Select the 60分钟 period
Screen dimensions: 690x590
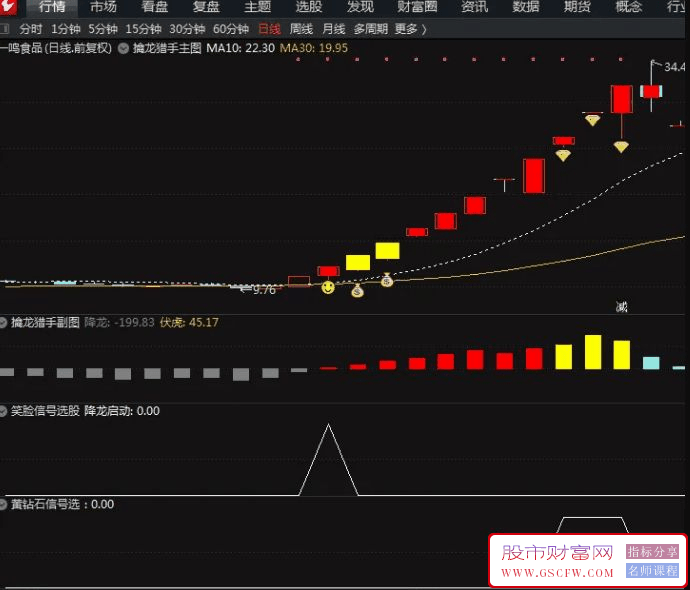(231, 29)
